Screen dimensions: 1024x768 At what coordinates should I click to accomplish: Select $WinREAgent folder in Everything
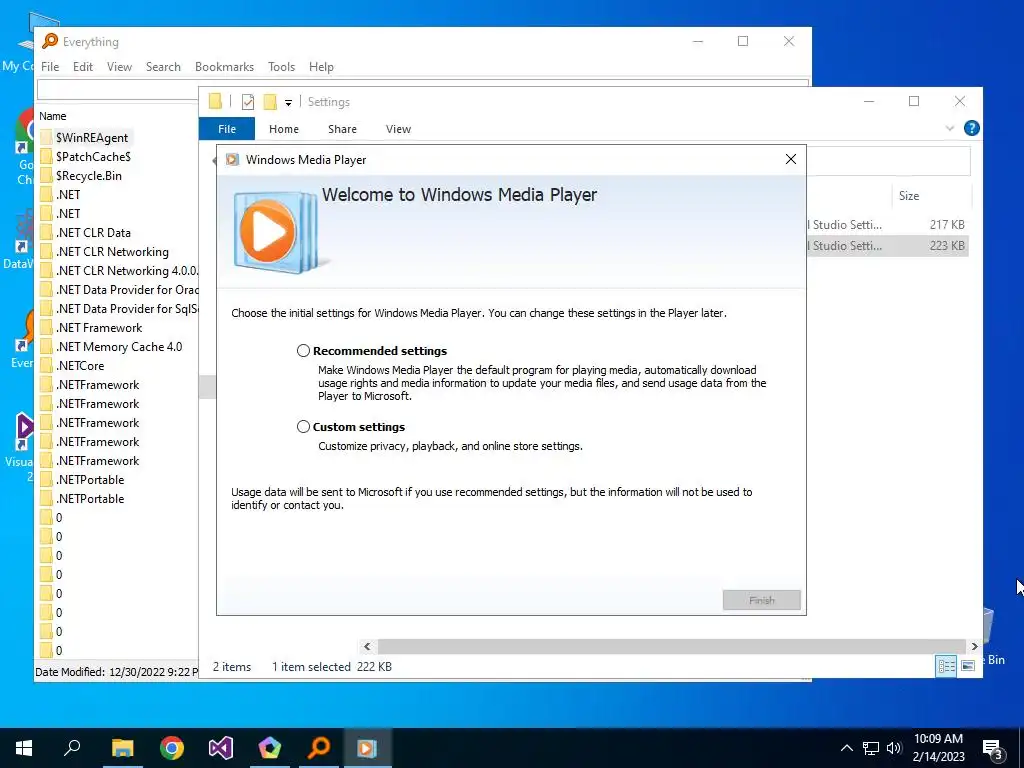click(91, 138)
